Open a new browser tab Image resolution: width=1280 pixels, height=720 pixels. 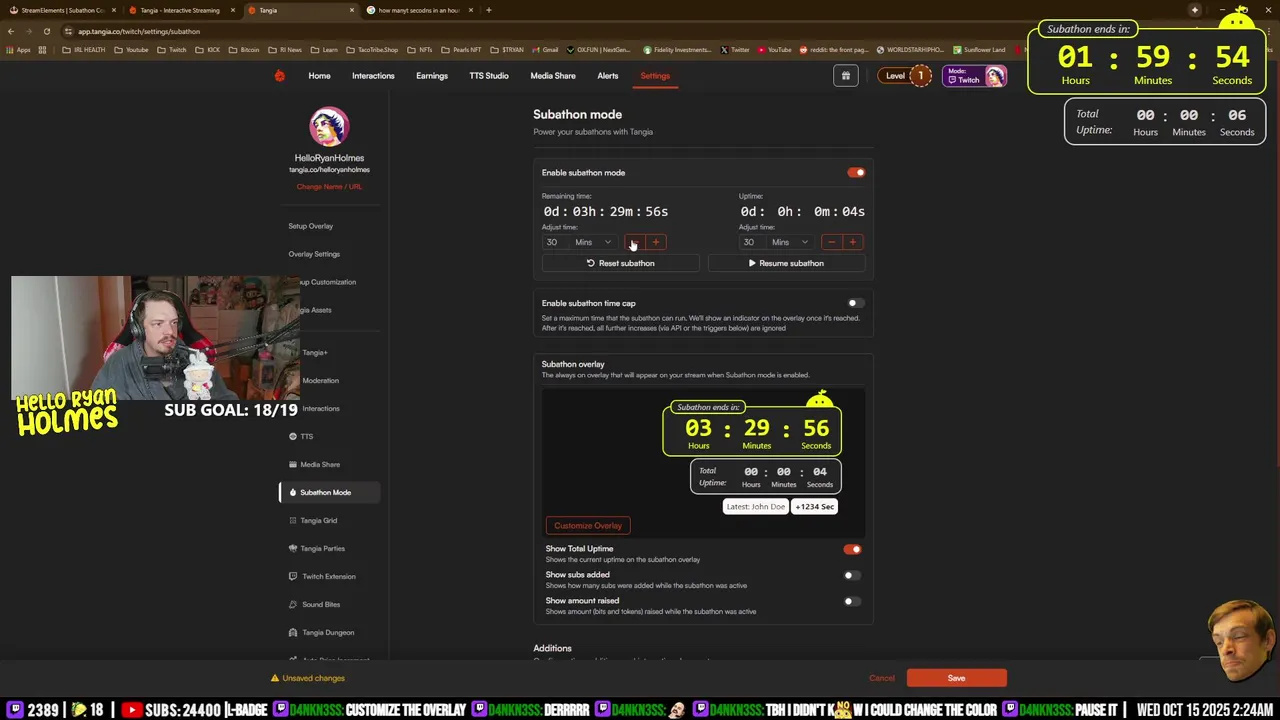[488, 10]
